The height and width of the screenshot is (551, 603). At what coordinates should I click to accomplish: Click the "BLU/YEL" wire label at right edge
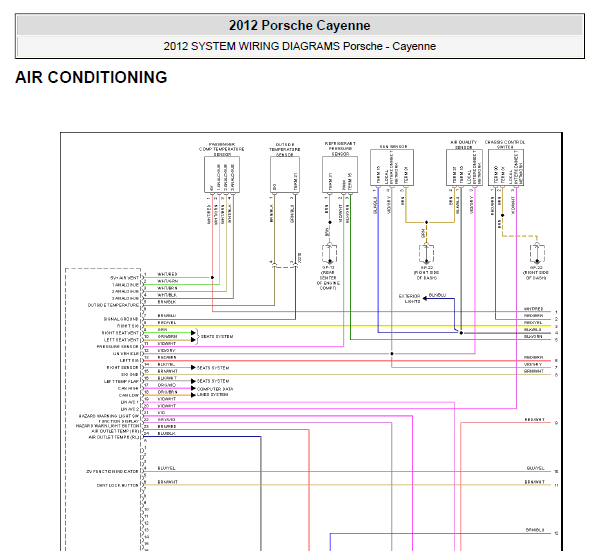pyautogui.click(x=535, y=468)
